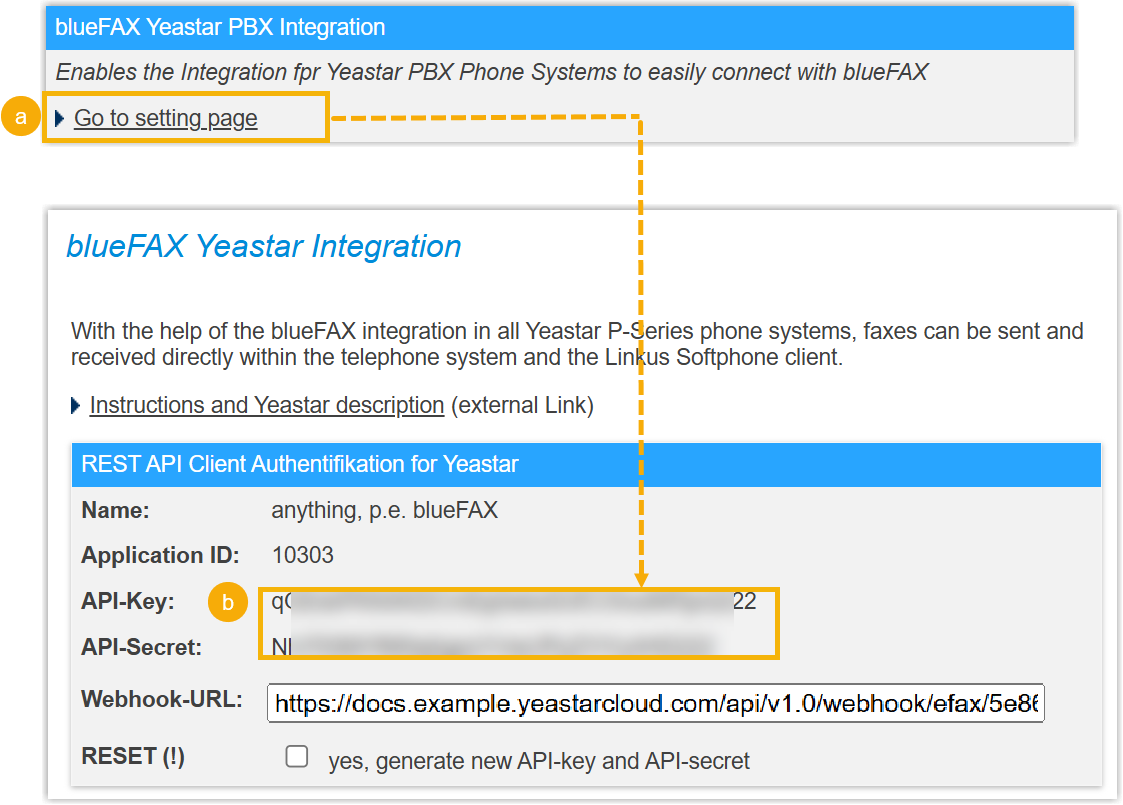
Task: Tick the RESET generate new API-key checkbox
Action: tap(297, 757)
